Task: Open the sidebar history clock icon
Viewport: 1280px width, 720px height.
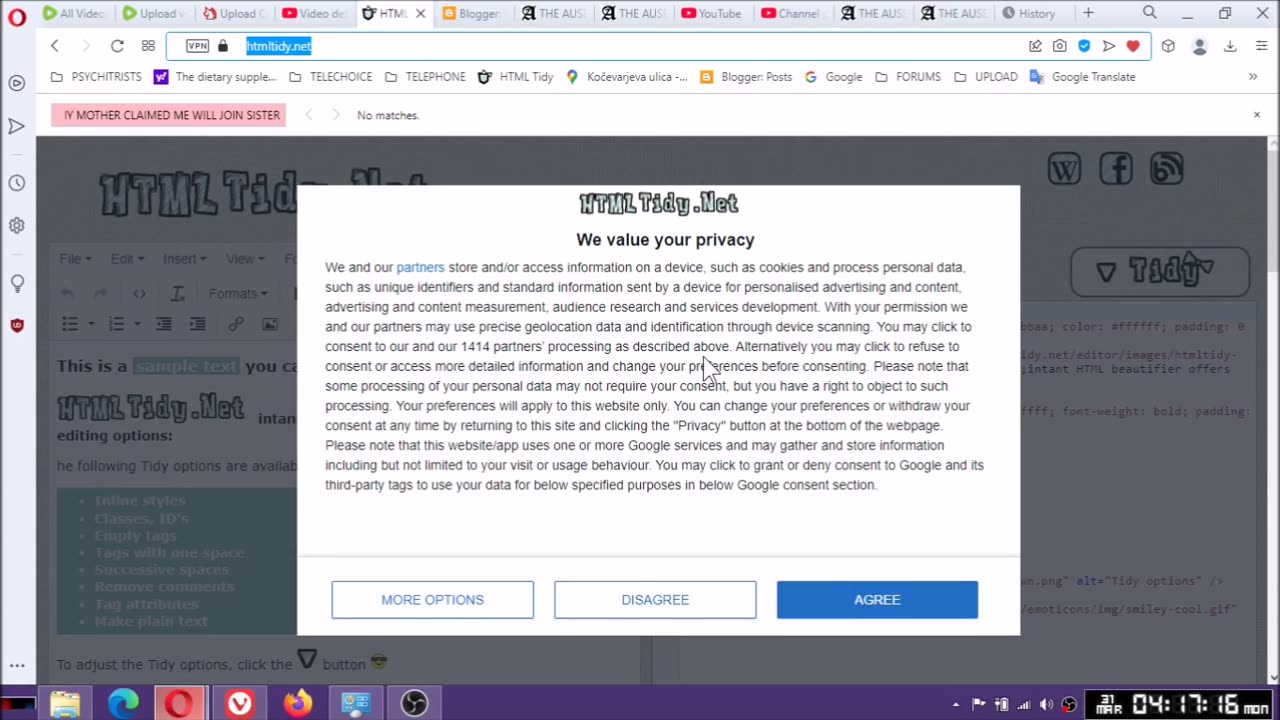Action: tap(16, 183)
